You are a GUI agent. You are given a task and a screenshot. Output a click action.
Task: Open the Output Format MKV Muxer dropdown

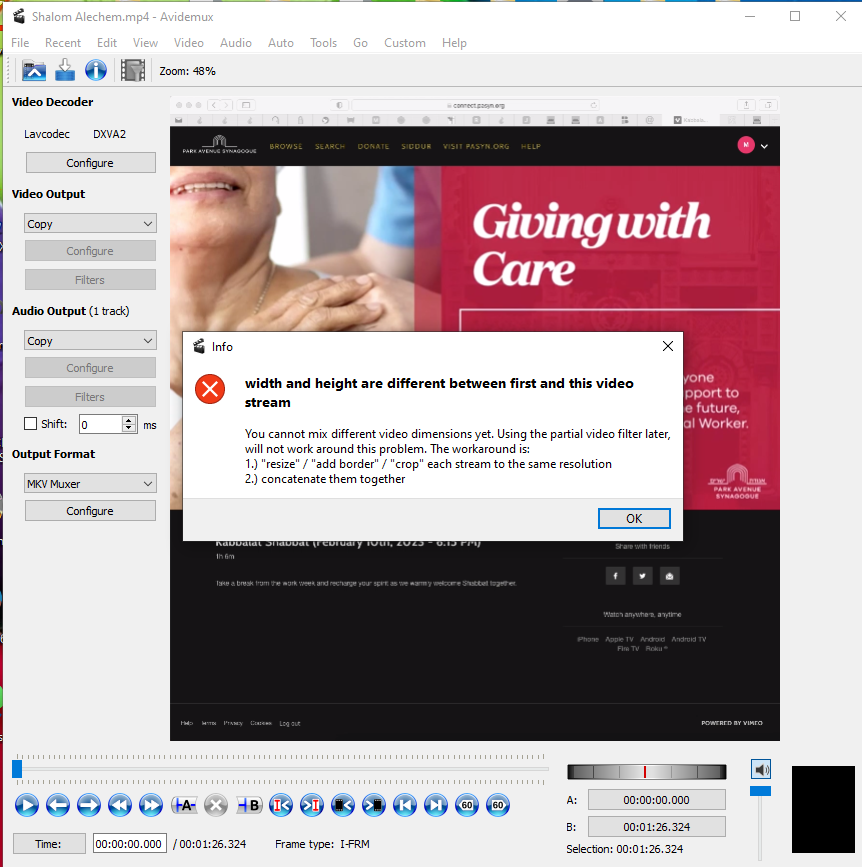pos(90,483)
